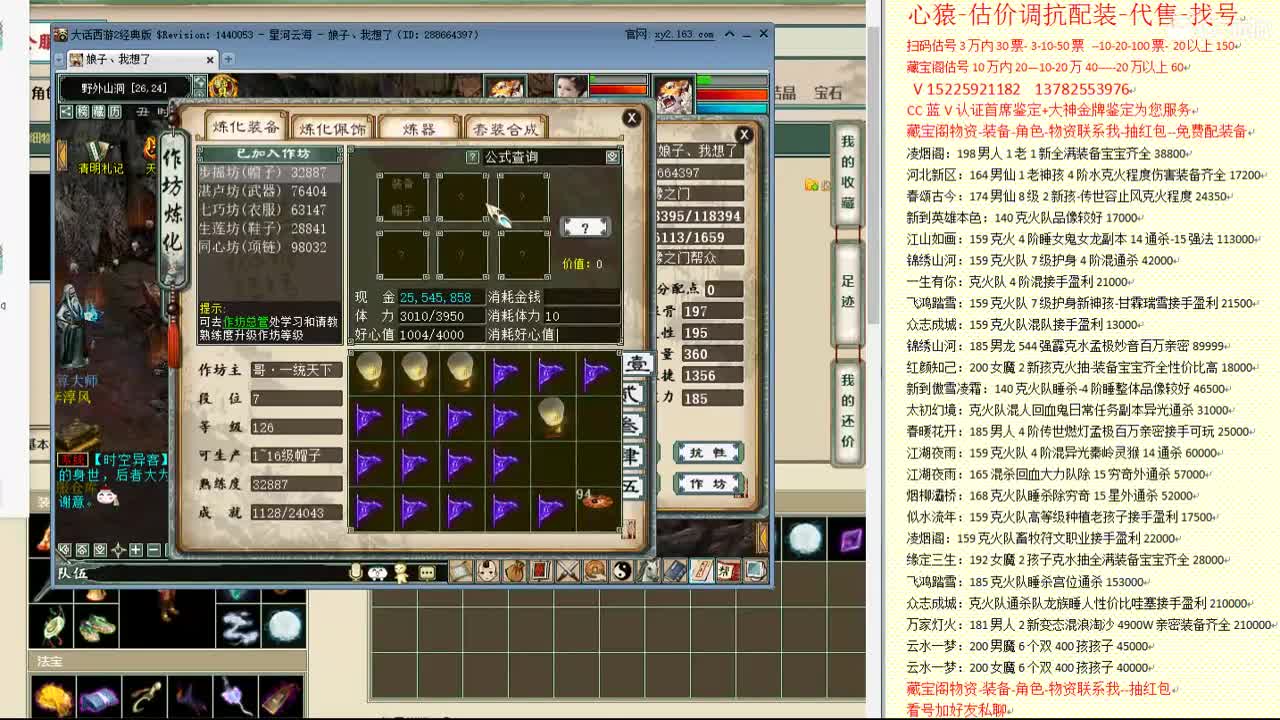This screenshot has width=1280, height=720.
Task: Open a new game tab with plus
Action: point(228,59)
